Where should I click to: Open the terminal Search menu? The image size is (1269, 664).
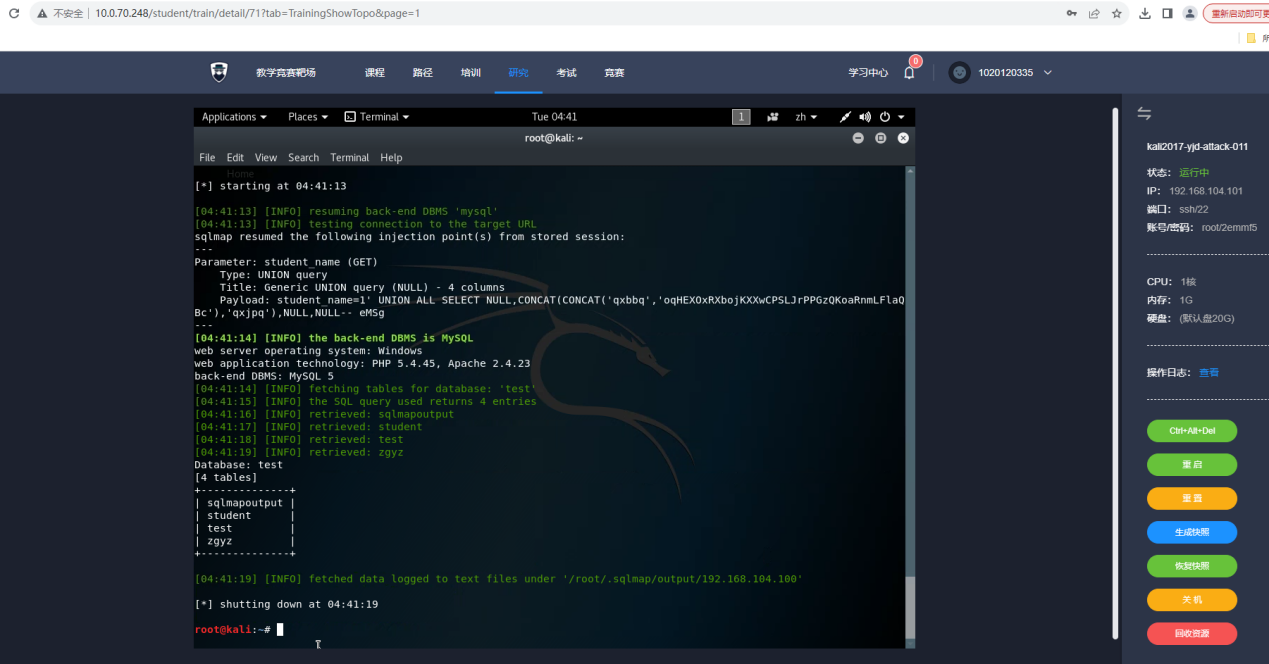pyautogui.click(x=303, y=157)
